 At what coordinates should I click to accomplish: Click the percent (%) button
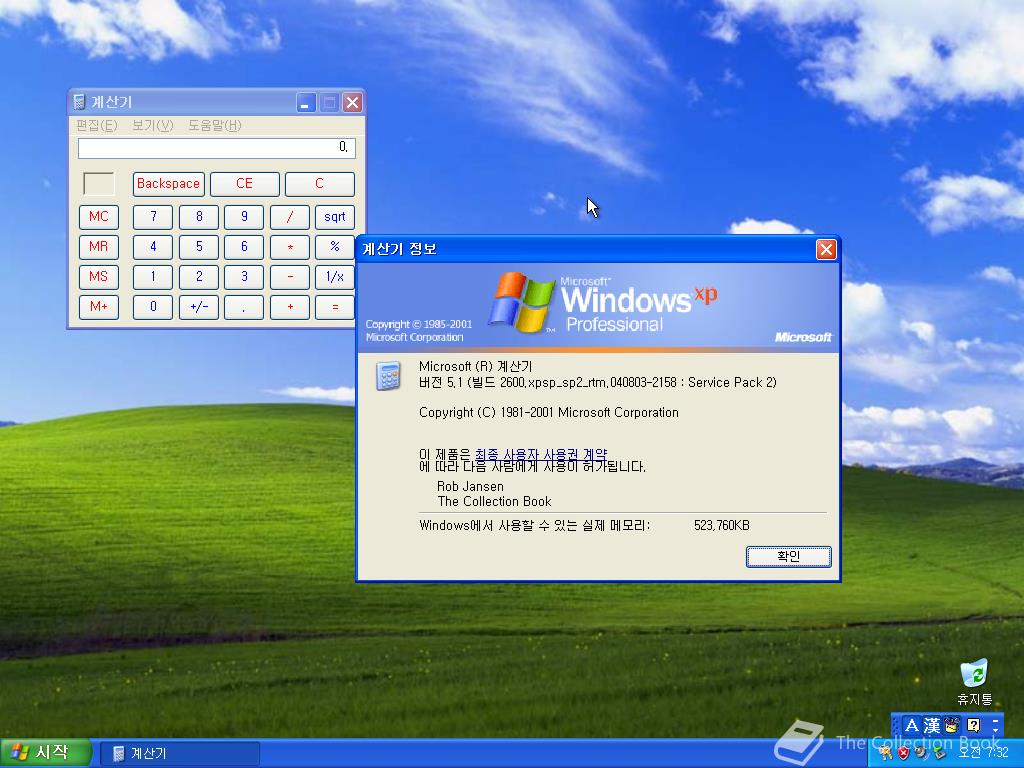click(x=334, y=247)
